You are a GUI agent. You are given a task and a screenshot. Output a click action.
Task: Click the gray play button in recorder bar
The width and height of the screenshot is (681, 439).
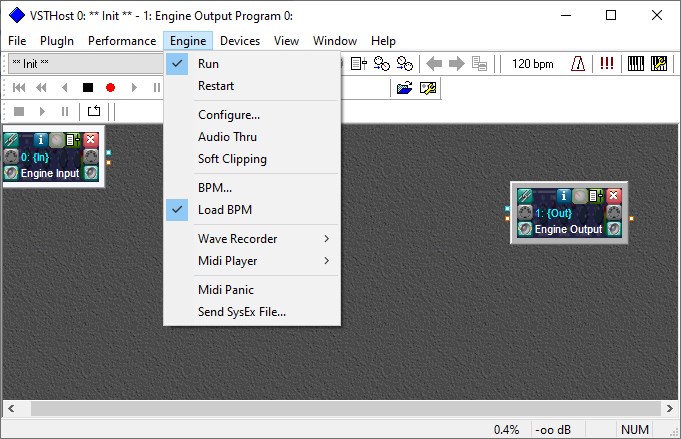[134, 88]
